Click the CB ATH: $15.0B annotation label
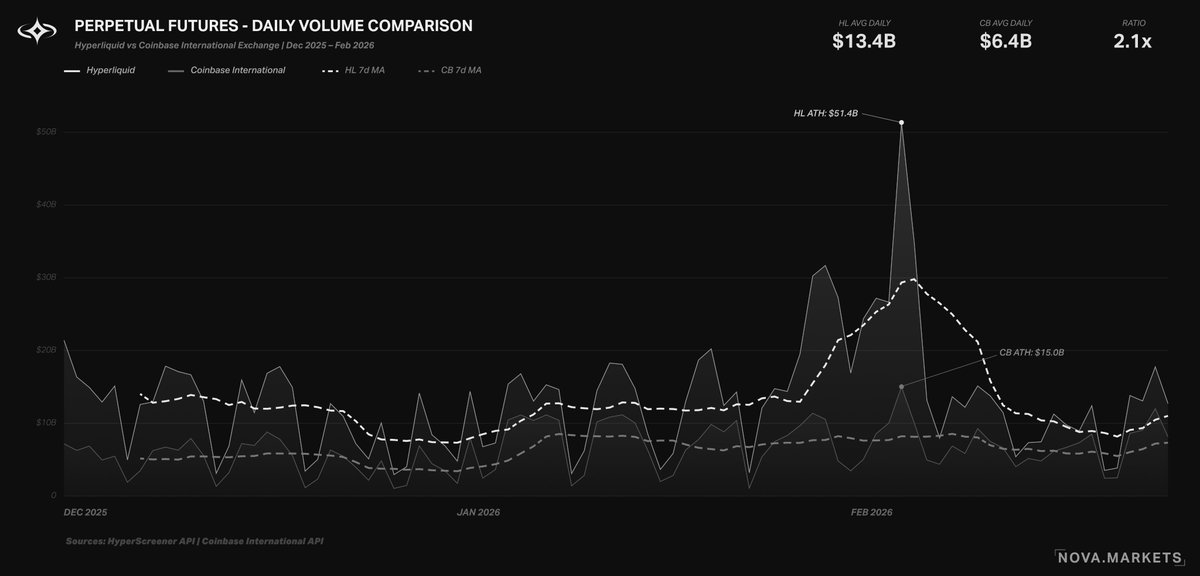1200x576 pixels. pyautogui.click(x=1032, y=353)
